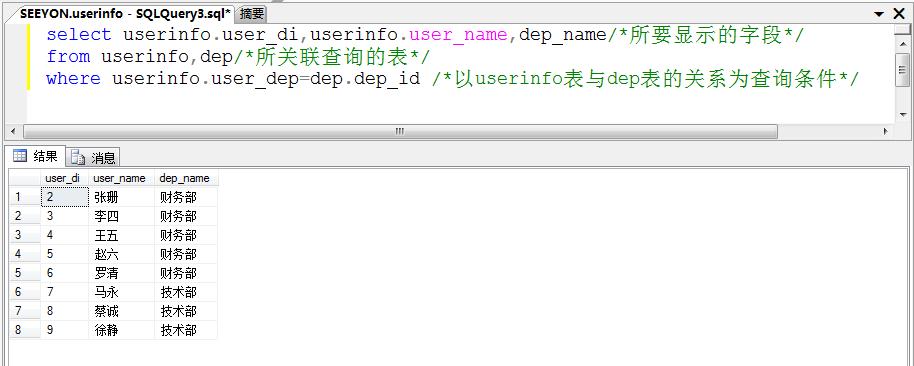914x366 pixels.
Task: Click 技术部 cell in 徐静's row
Action: pos(186,330)
